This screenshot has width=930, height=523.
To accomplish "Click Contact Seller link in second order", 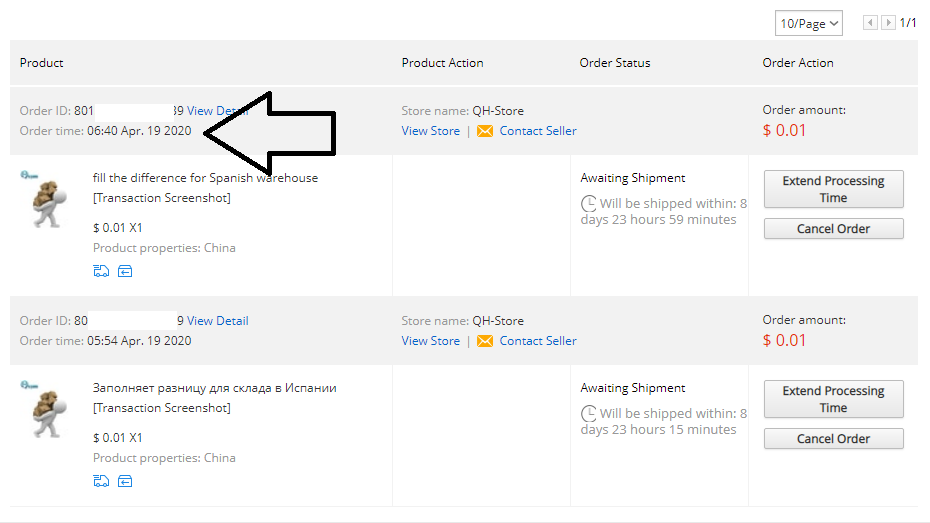I will pos(538,341).
